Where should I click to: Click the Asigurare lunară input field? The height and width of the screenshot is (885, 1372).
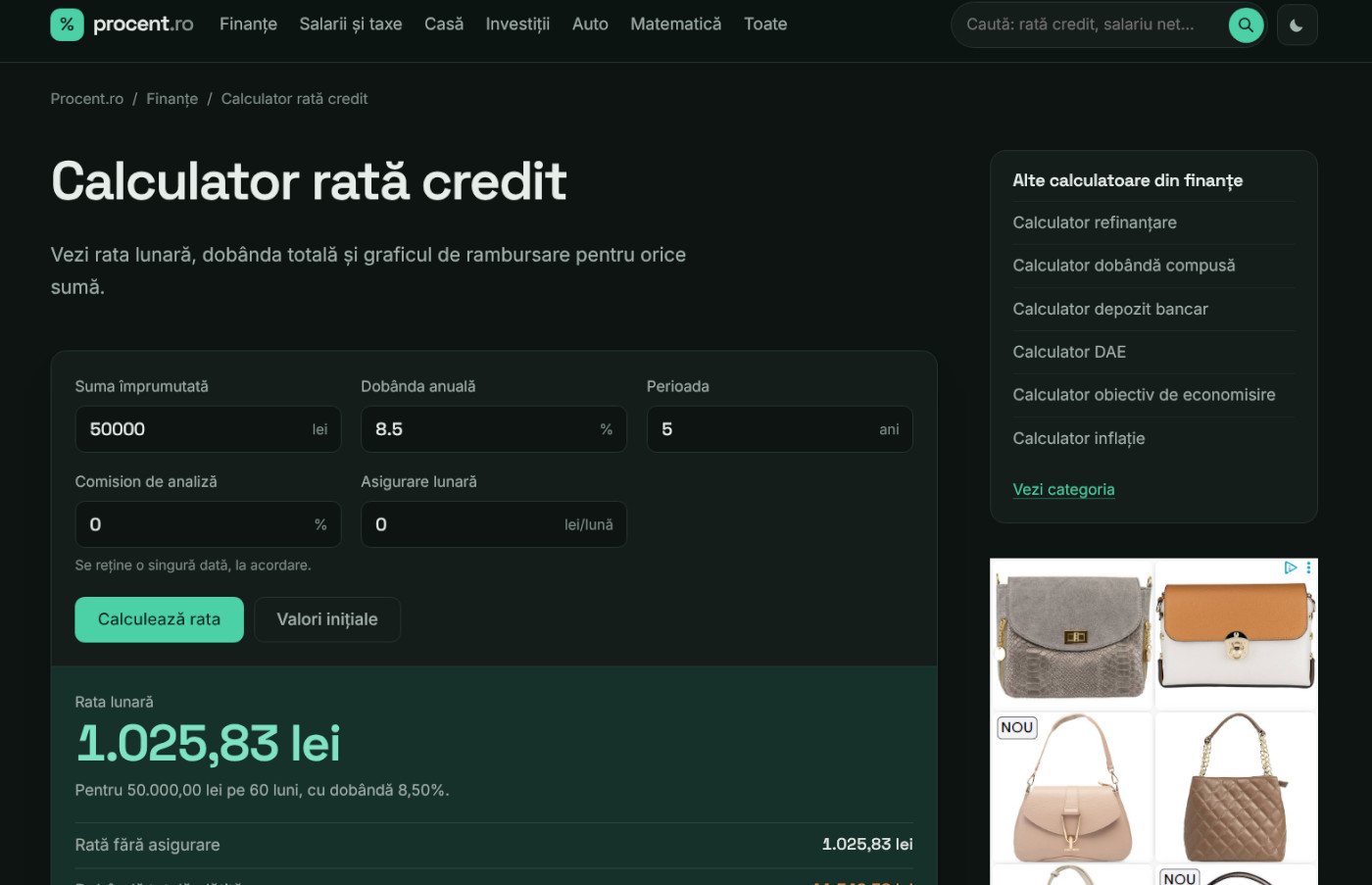click(x=494, y=524)
